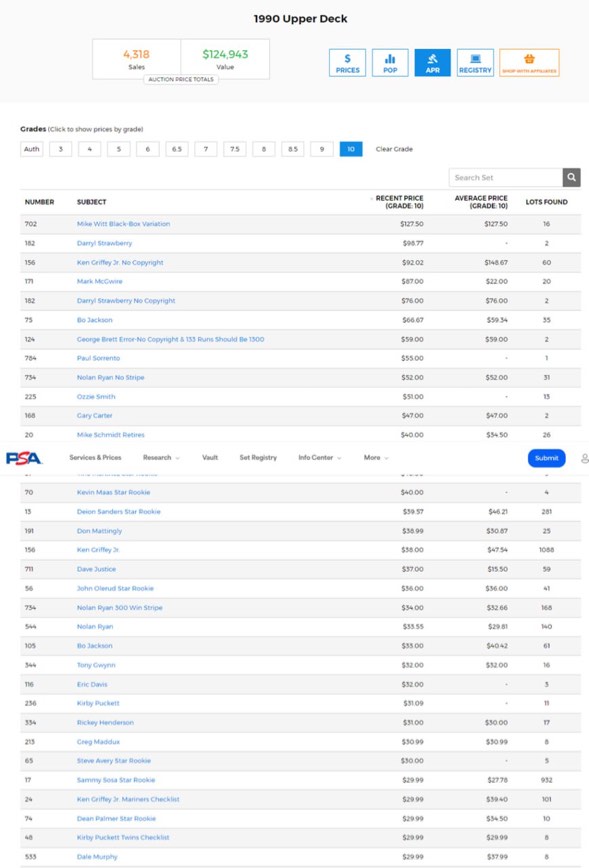Open Deion Sanders Star Rookie link
Viewport: 589px width, 868px height.
tap(118, 512)
